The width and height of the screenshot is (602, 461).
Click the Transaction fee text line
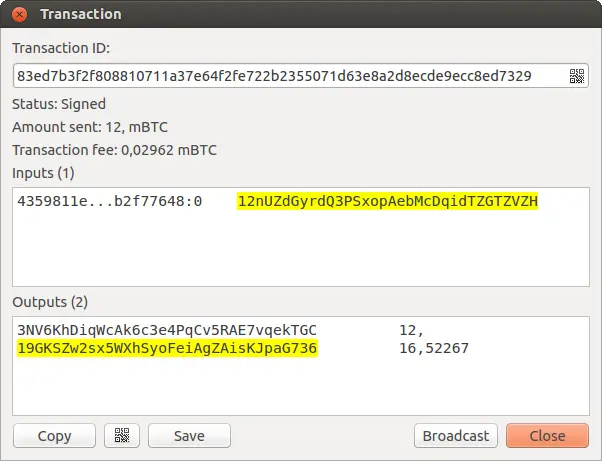pyautogui.click(x=114, y=150)
